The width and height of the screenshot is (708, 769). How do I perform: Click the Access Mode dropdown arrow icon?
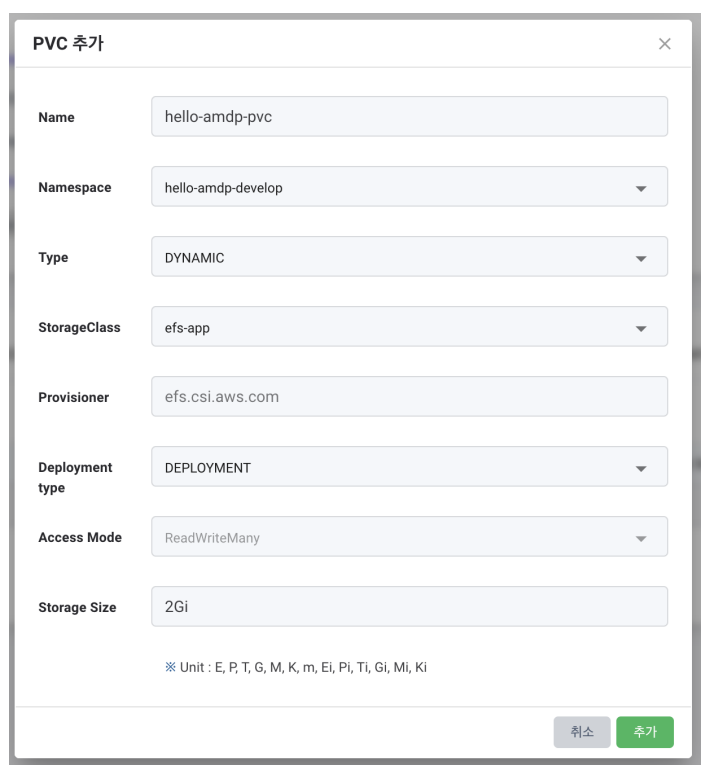(x=640, y=538)
